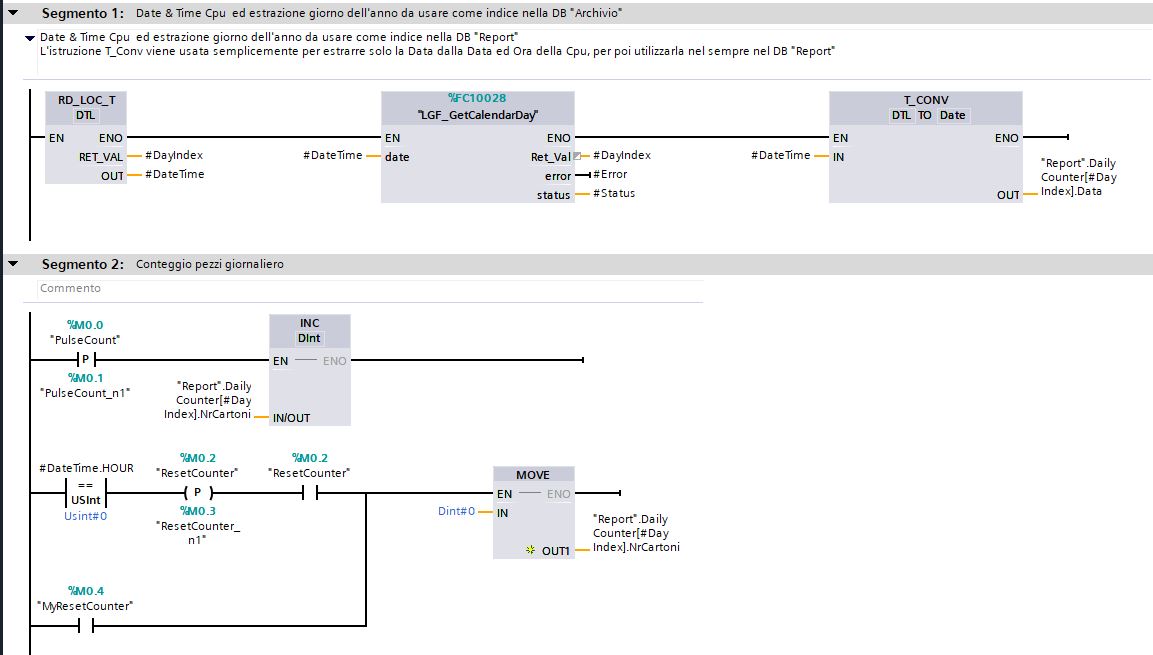Click the #DateTime.HOUR operand
The height and width of the screenshot is (655, 1153).
[x=86, y=468]
